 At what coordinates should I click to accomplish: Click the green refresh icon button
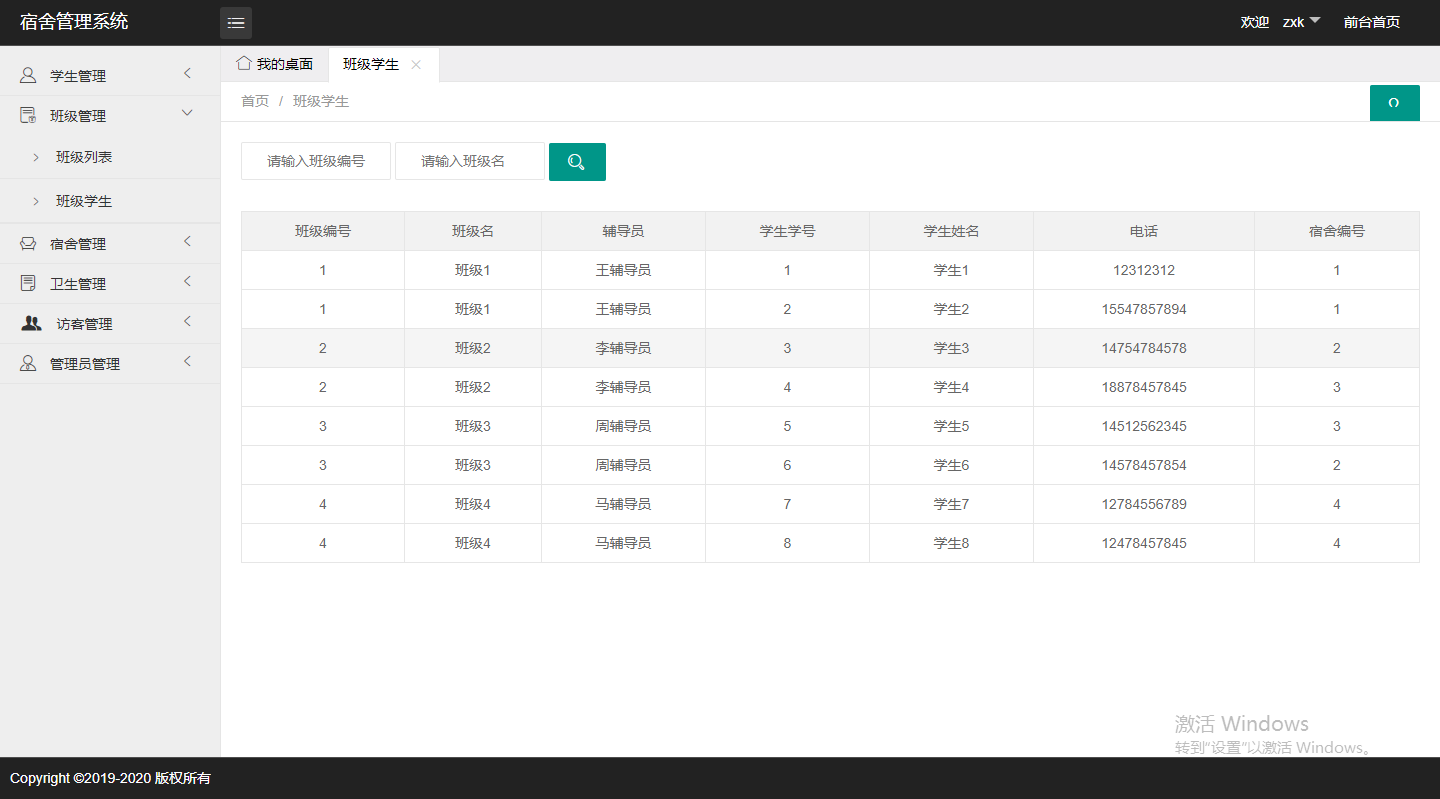[1394, 103]
